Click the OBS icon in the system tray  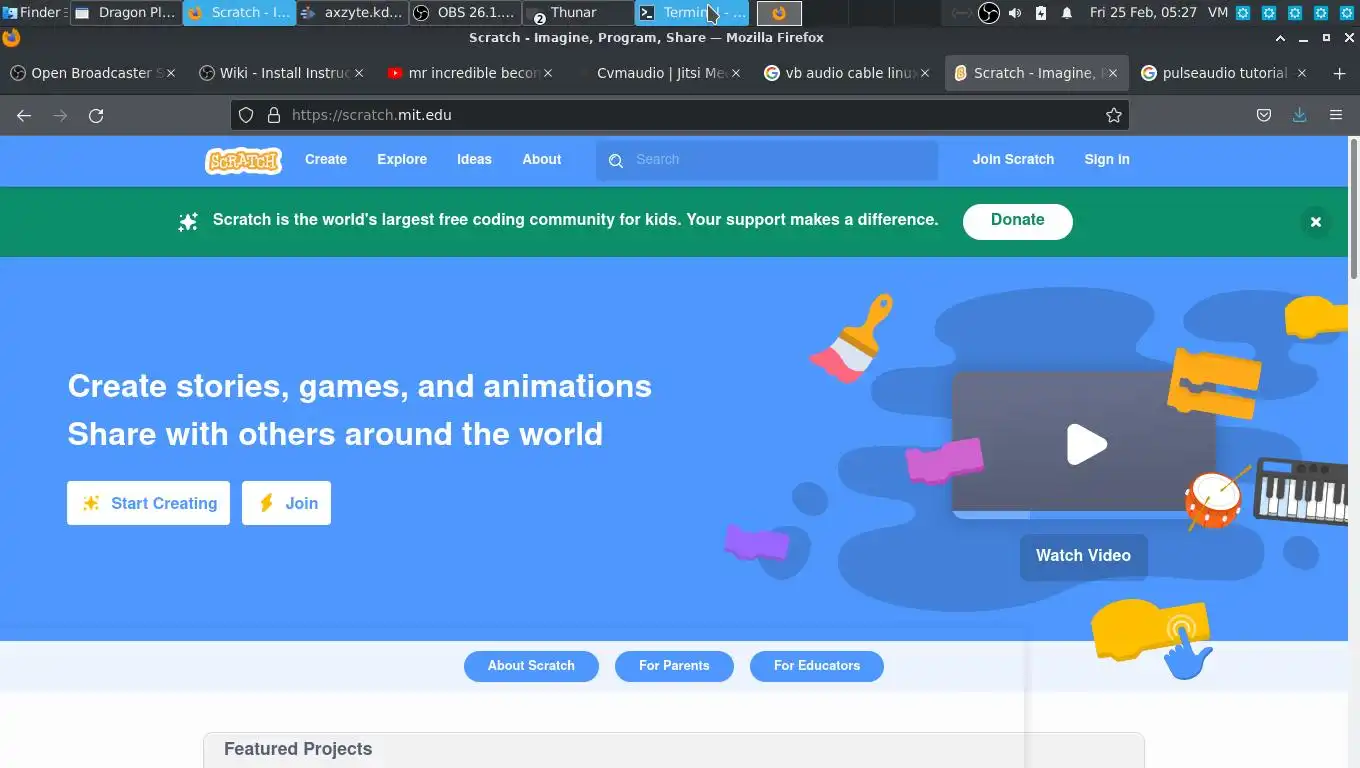[988, 13]
